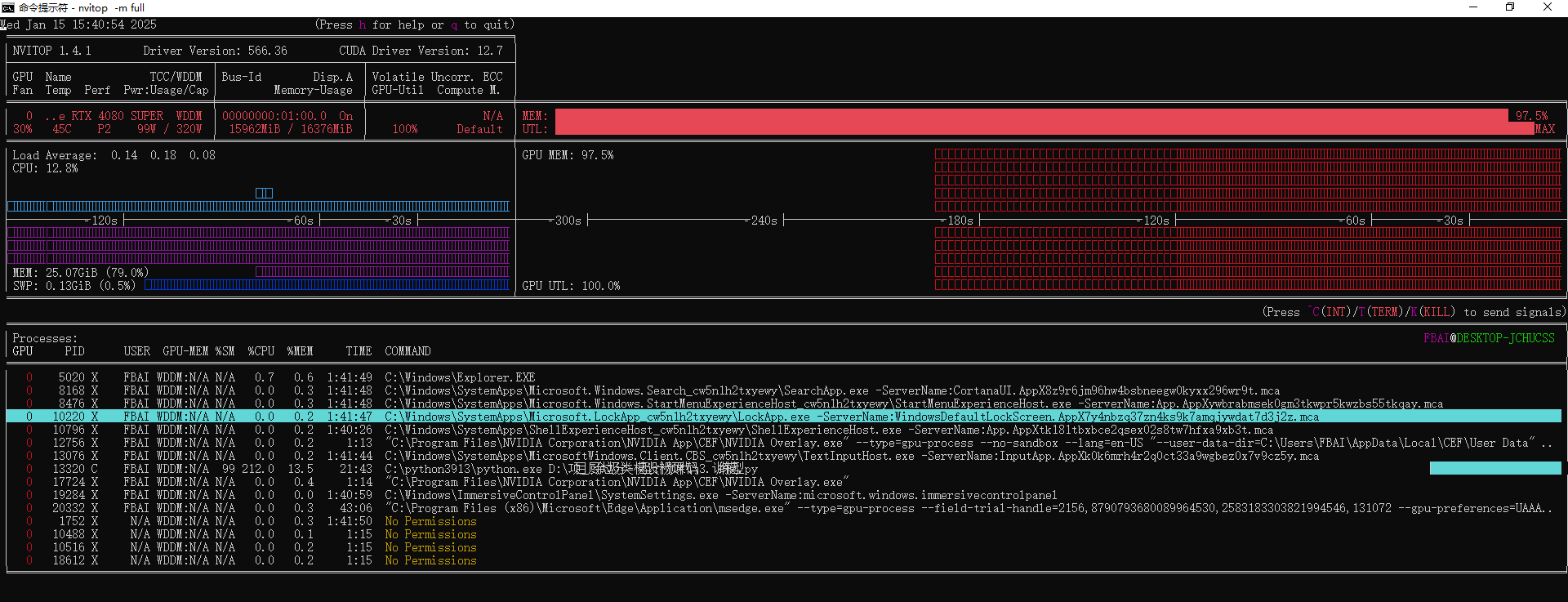Image resolution: width=1568 pixels, height=602 pixels.
Task: Minimize the nvitop command prompt window
Action: [1473, 7]
